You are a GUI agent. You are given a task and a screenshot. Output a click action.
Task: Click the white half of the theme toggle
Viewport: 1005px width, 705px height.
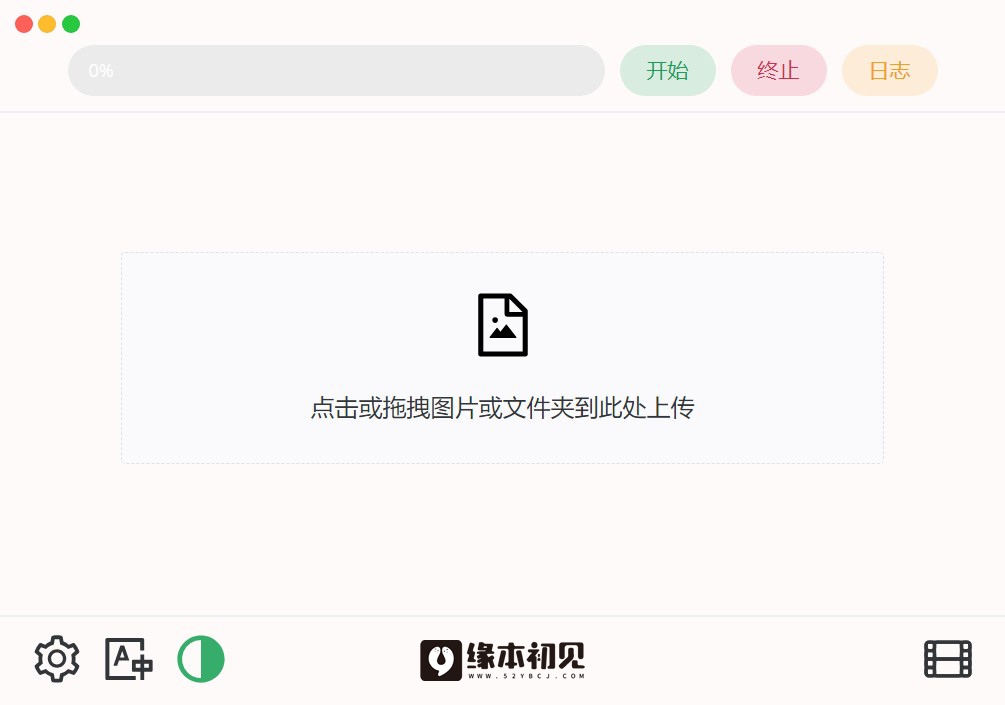tap(190, 659)
